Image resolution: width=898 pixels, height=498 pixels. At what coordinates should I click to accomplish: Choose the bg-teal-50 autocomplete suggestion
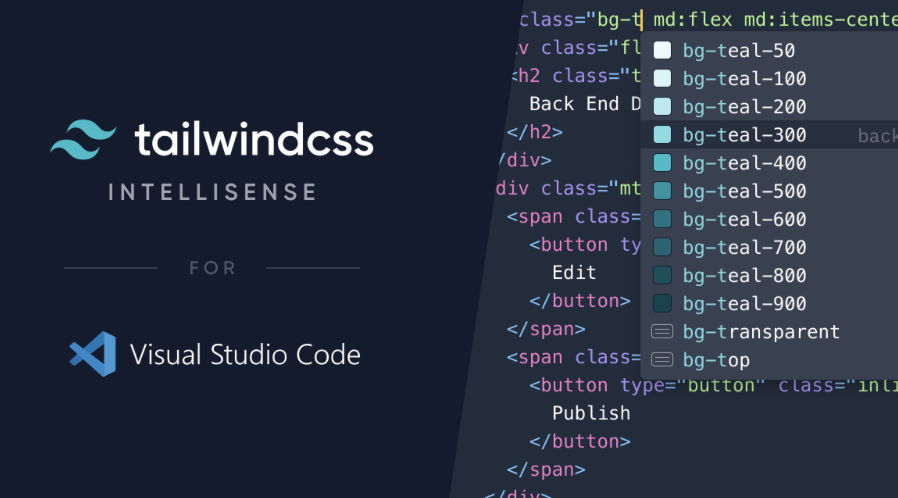pos(769,50)
